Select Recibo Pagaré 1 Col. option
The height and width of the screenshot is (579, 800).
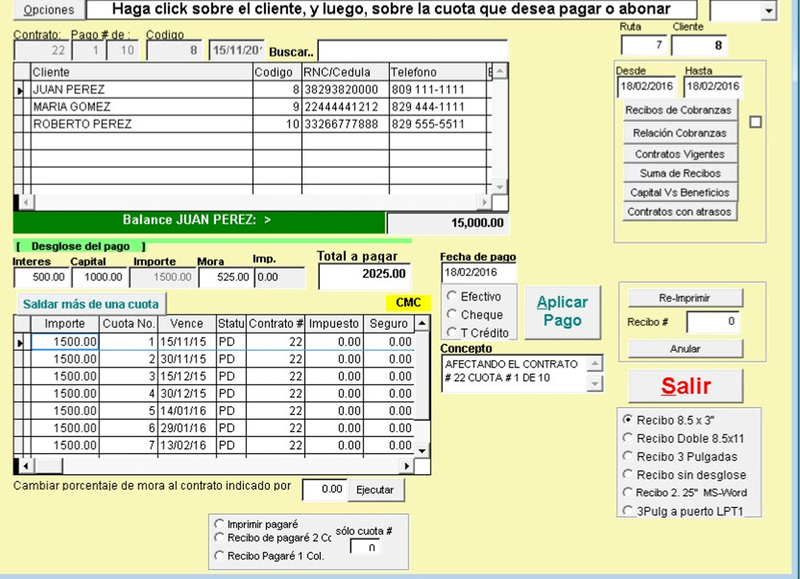pyautogui.click(x=269, y=556)
